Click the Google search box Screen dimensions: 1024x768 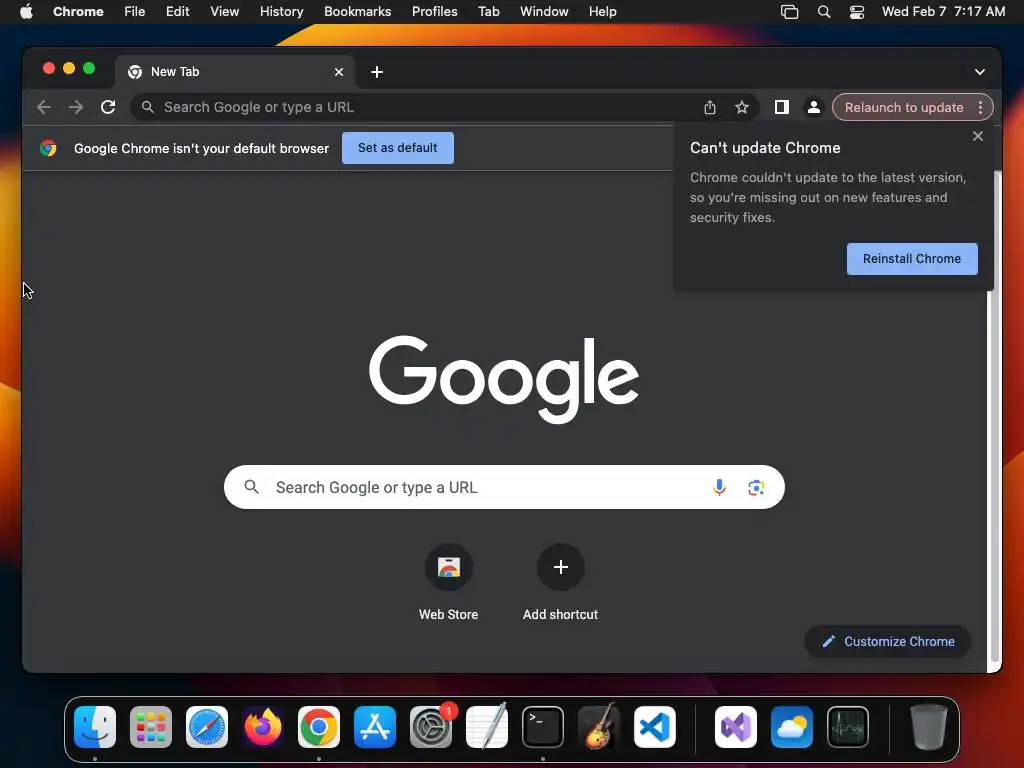tap(504, 487)
